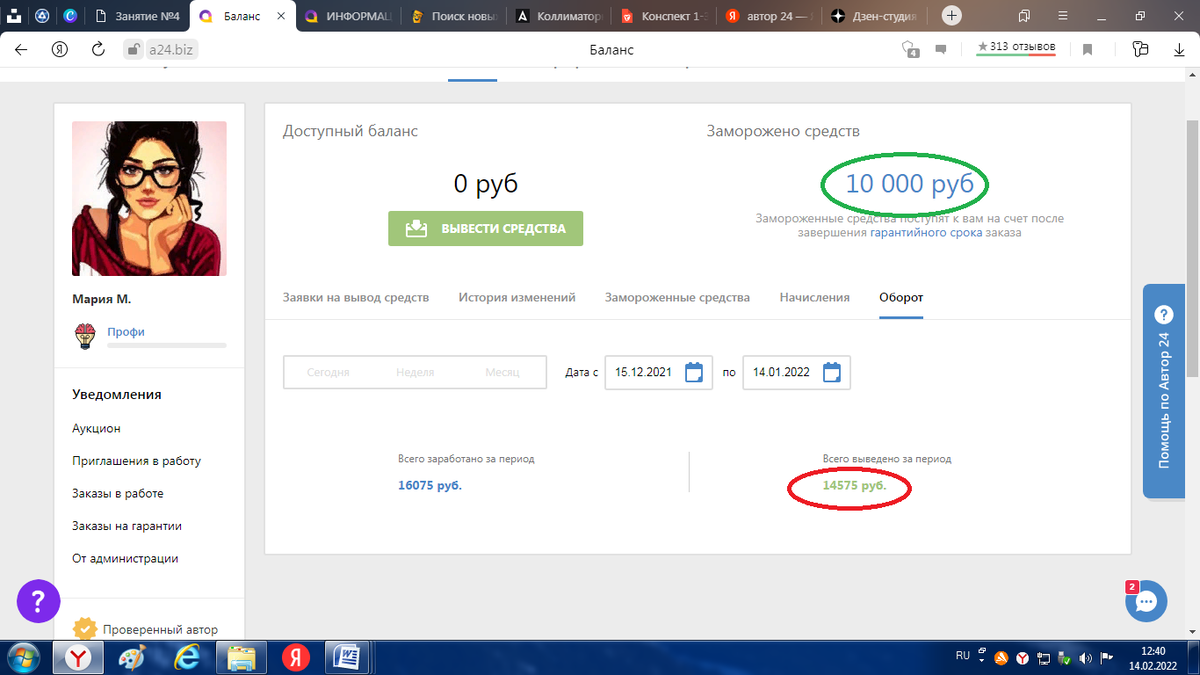Expand the tab list with the plus button
The image size is (1200, 675).
951,15
